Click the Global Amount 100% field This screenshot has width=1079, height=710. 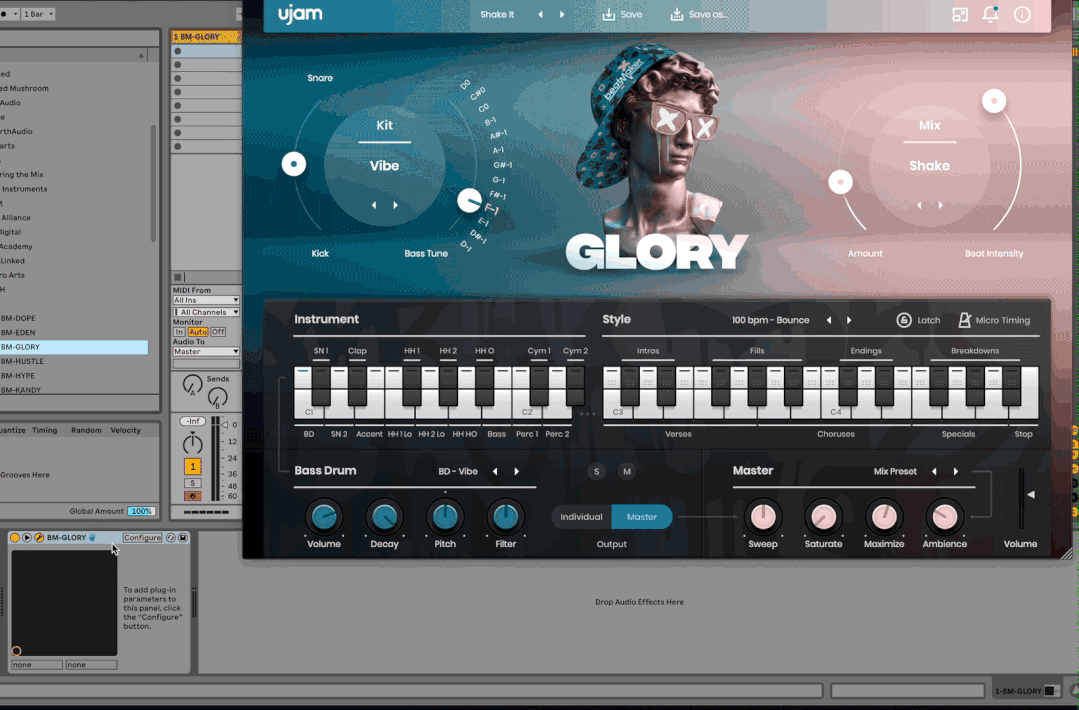coord(141,511)
